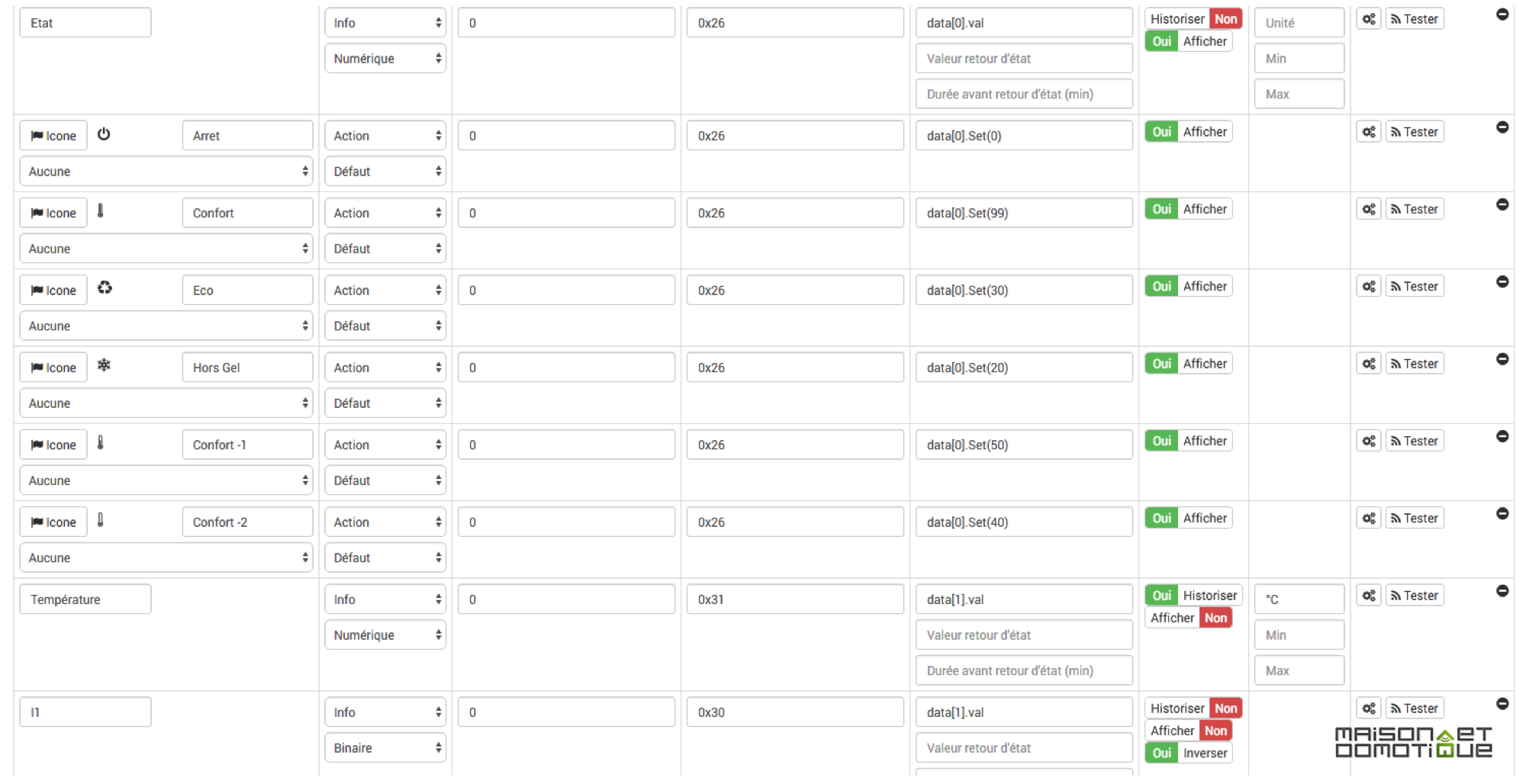
Task: Toggle Historiser Non on the Etat row
Action: tap(1193, 19)
